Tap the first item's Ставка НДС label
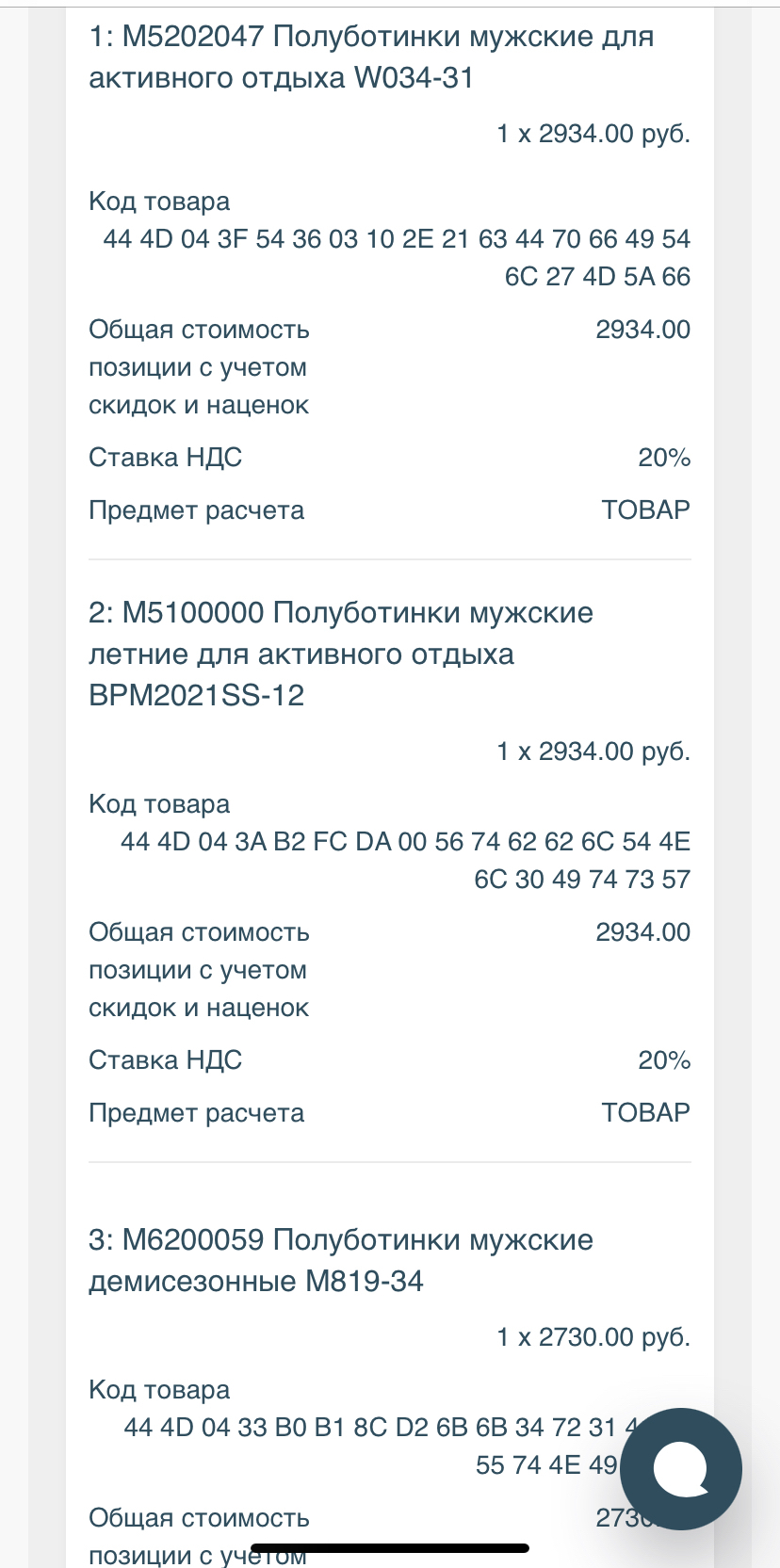 pyautogui.click(x=165, y=458)
